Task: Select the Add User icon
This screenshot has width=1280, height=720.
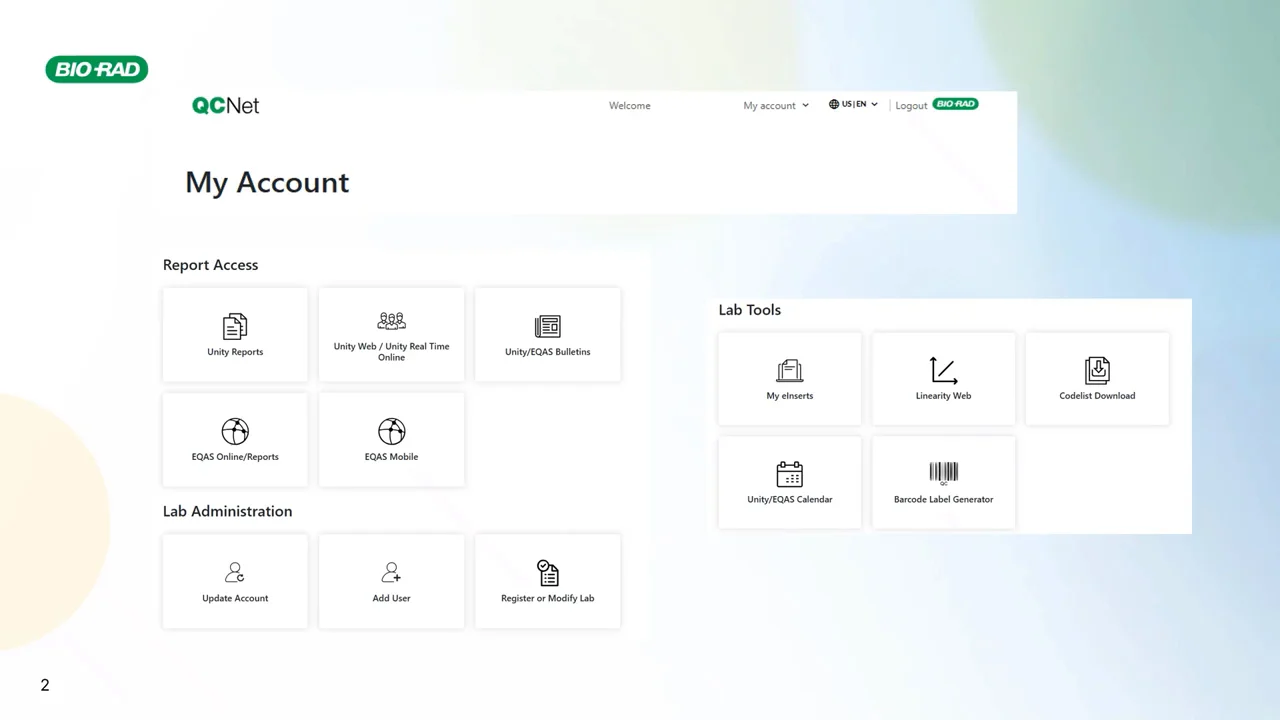Action: click(391, 572)
